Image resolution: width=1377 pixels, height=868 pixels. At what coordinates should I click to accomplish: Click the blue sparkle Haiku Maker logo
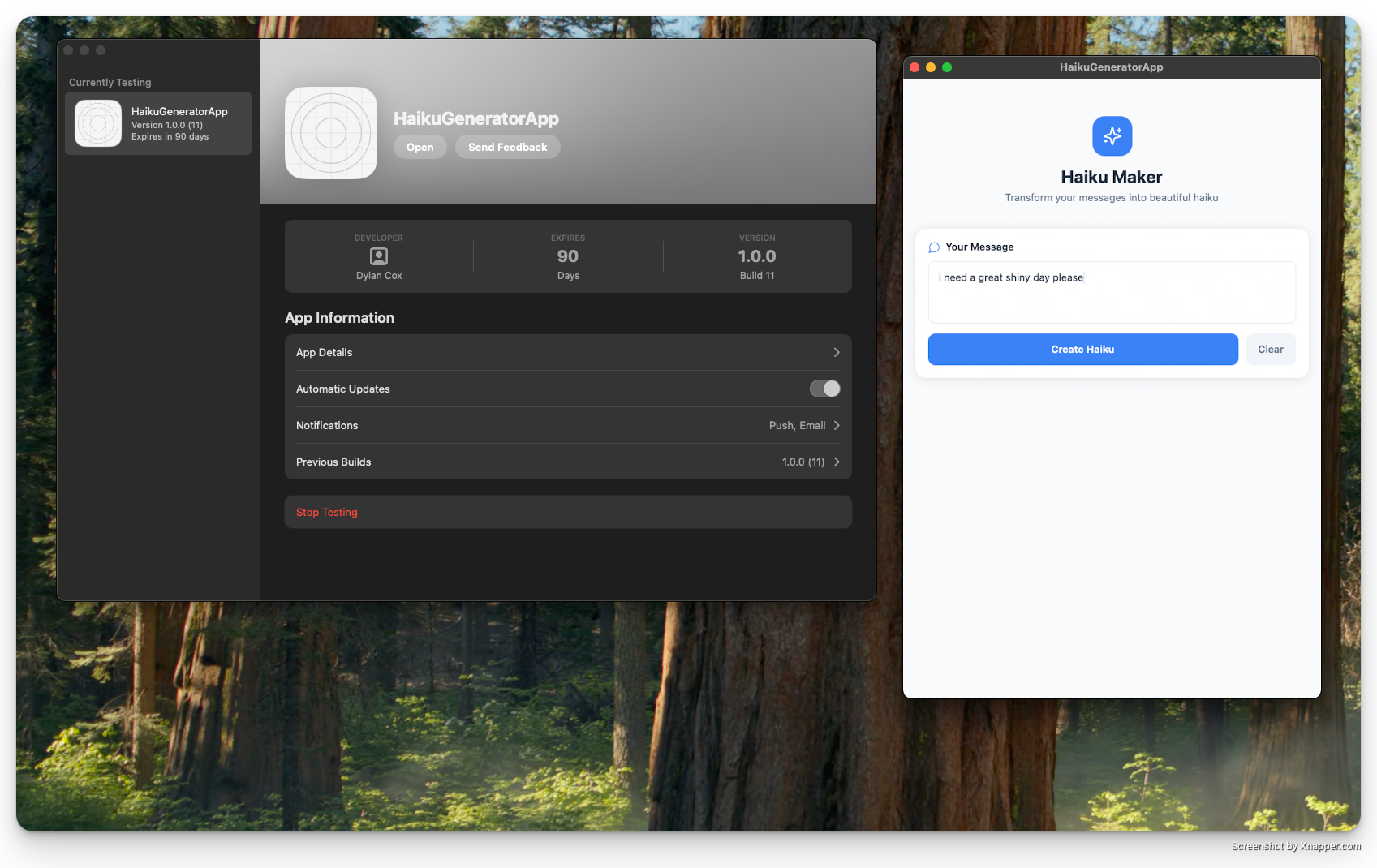tap(1112, 136)
